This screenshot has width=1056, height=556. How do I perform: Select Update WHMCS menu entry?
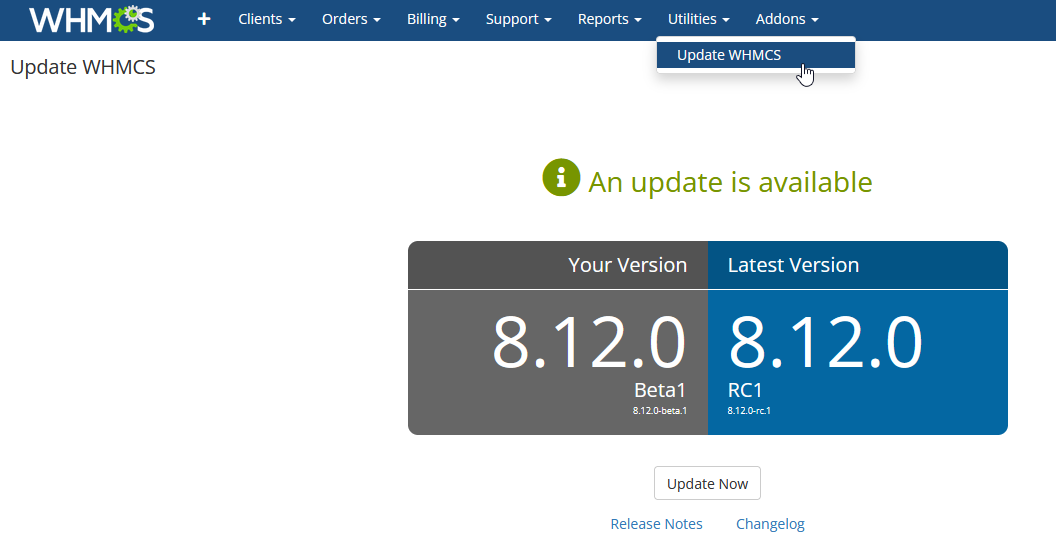(756, 55)
